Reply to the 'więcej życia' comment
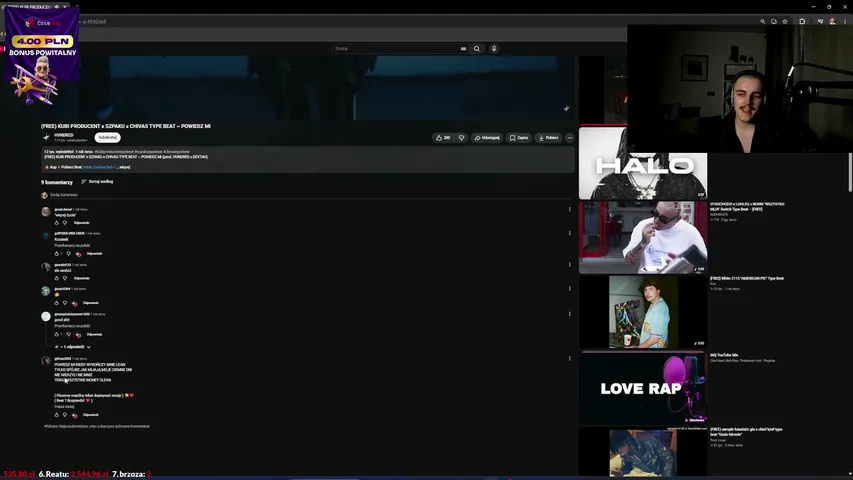 pos(82,223)
